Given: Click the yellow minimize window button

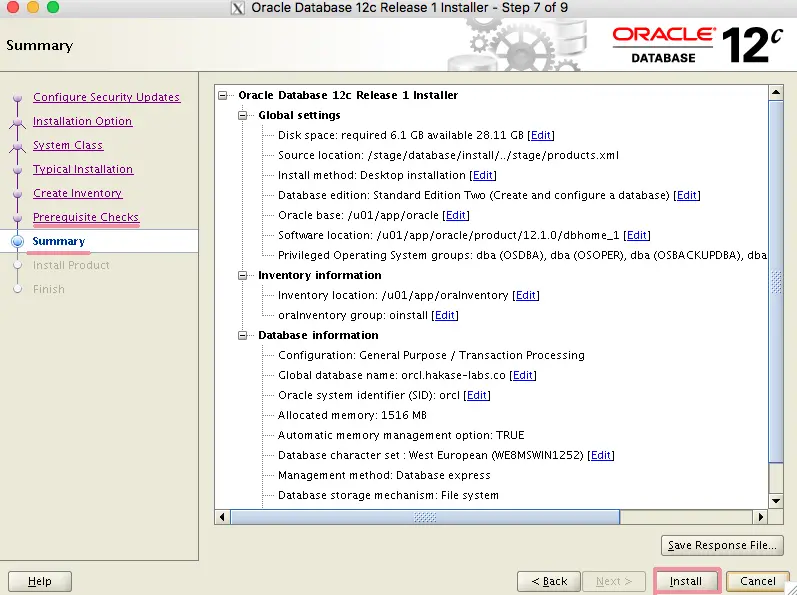Looking at the screenshot, I should 33,7.
